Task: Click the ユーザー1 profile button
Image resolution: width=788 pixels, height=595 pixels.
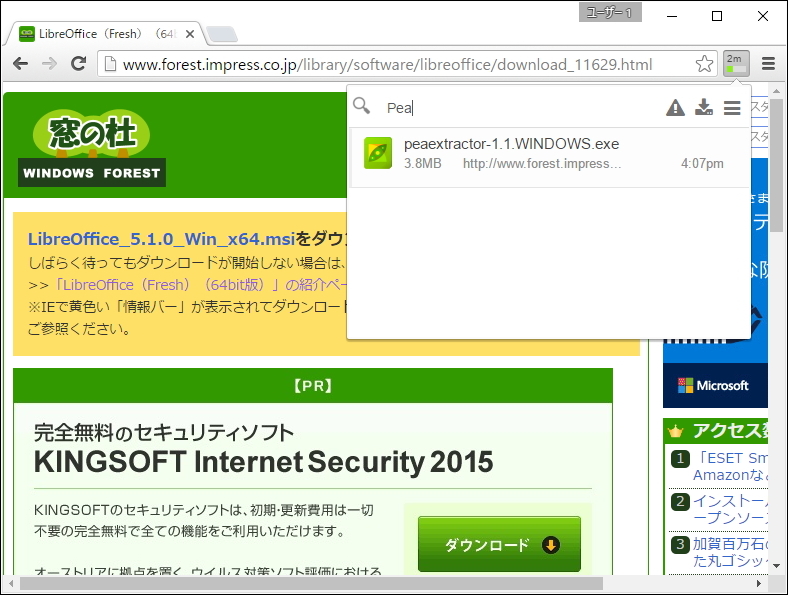Action: coord(610,13)
